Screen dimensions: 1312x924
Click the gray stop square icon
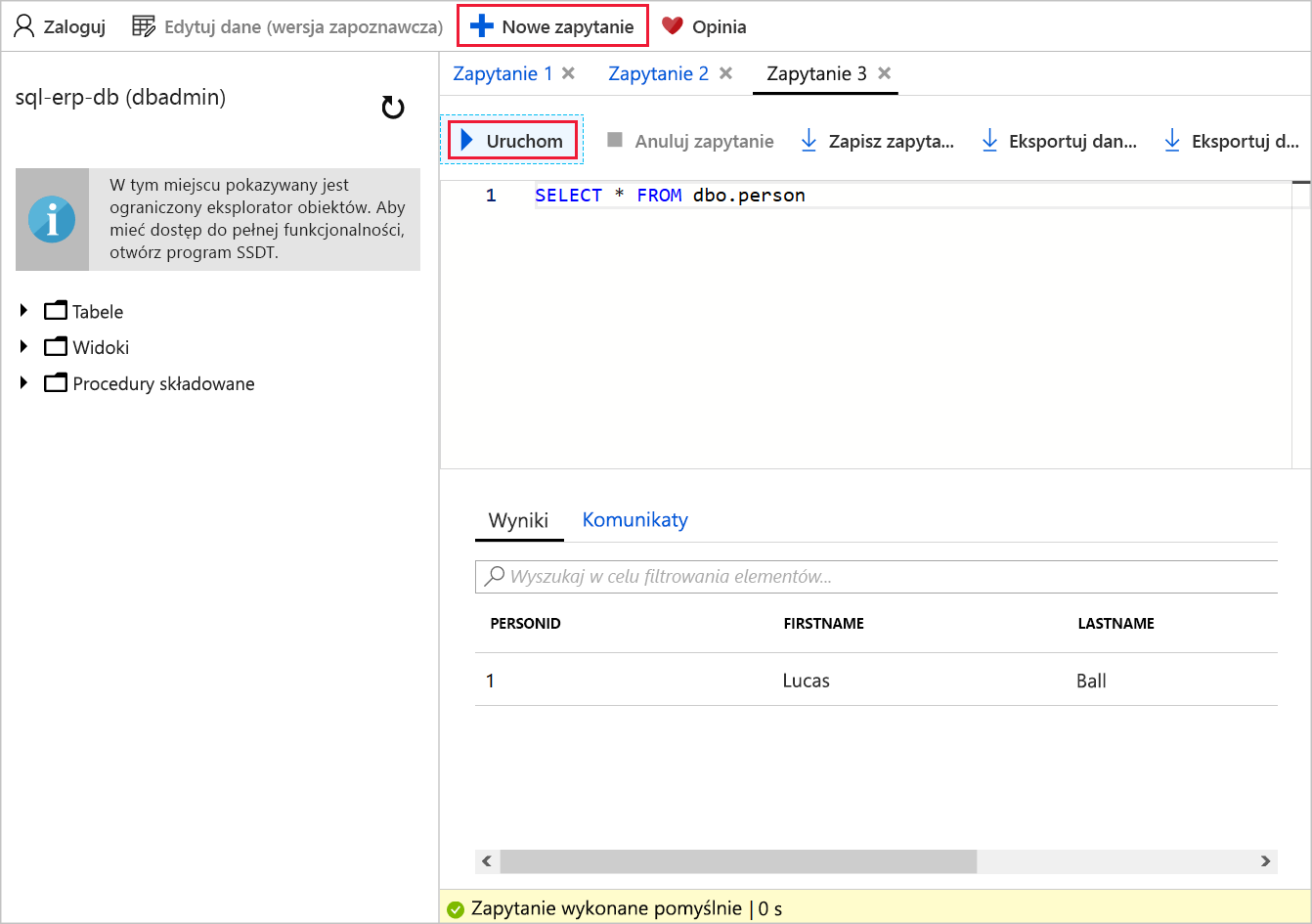click(615, 140)
